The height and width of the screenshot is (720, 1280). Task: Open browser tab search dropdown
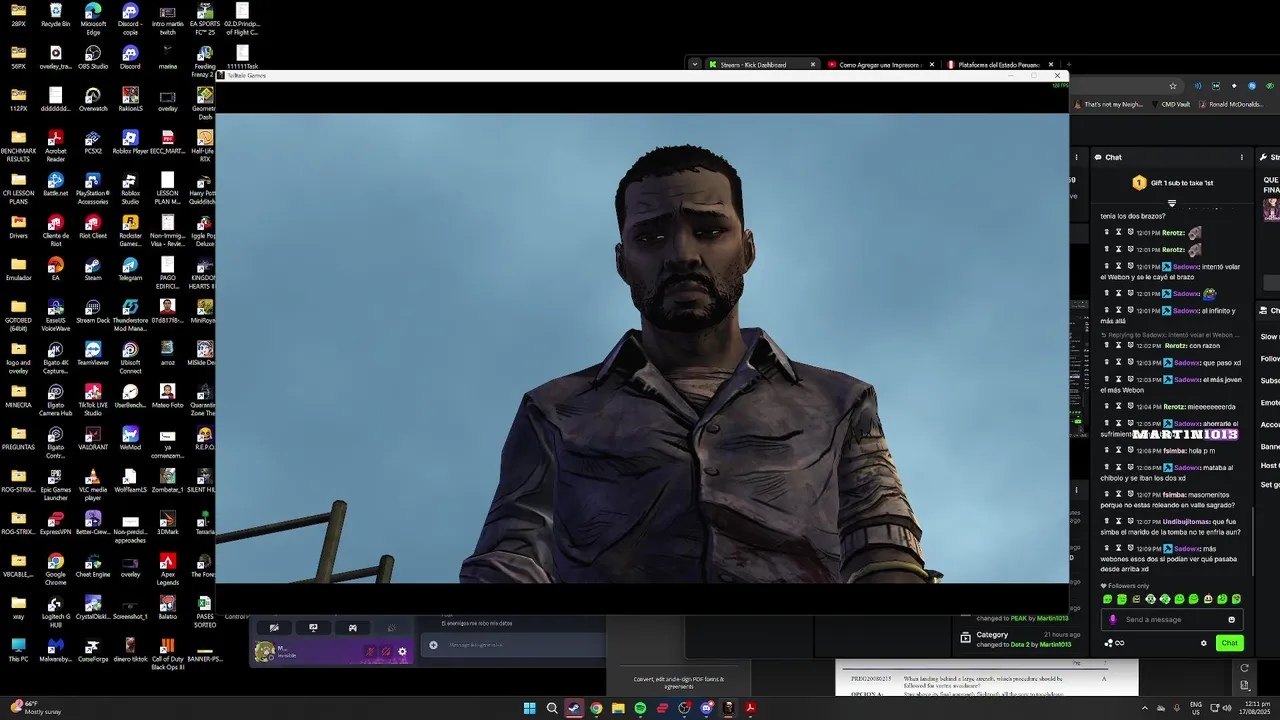point(694,64)
